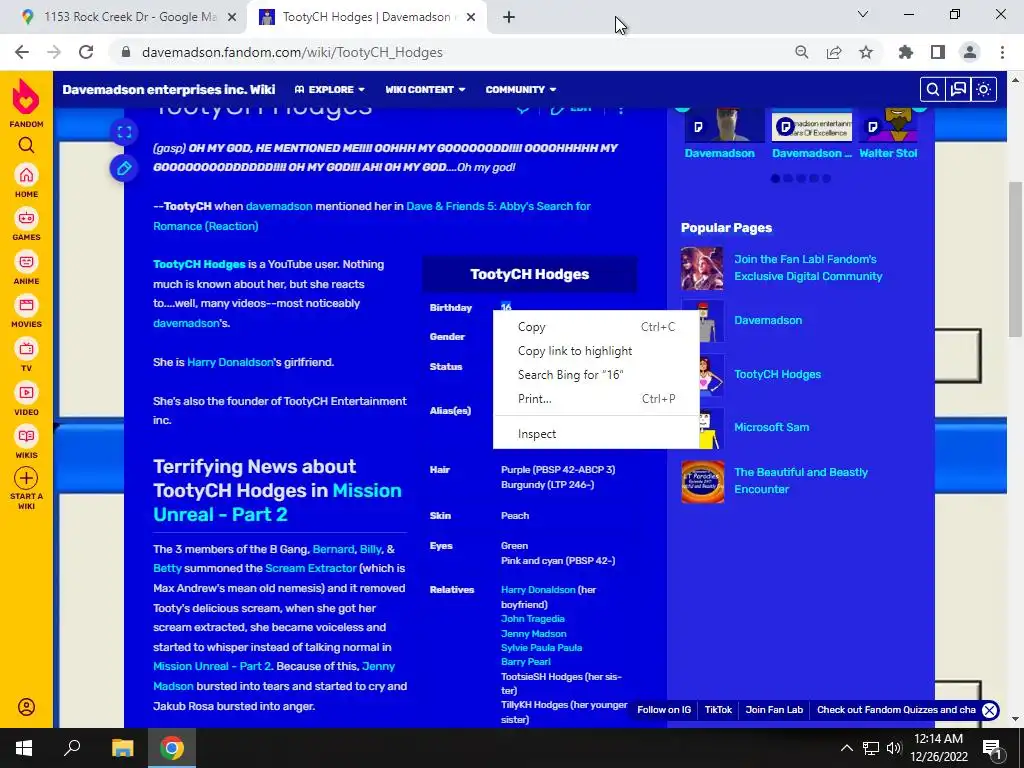1024x768 pixels.
Task: Open the Movies section icon
Action: pos(26,305)
